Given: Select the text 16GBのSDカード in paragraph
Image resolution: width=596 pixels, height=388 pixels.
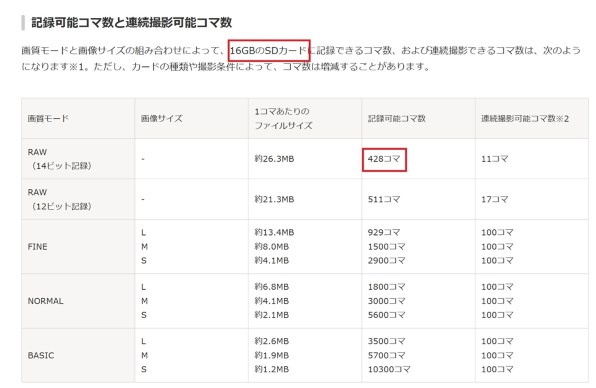Looking at the screenshot, I should click(x=268, y=51).
